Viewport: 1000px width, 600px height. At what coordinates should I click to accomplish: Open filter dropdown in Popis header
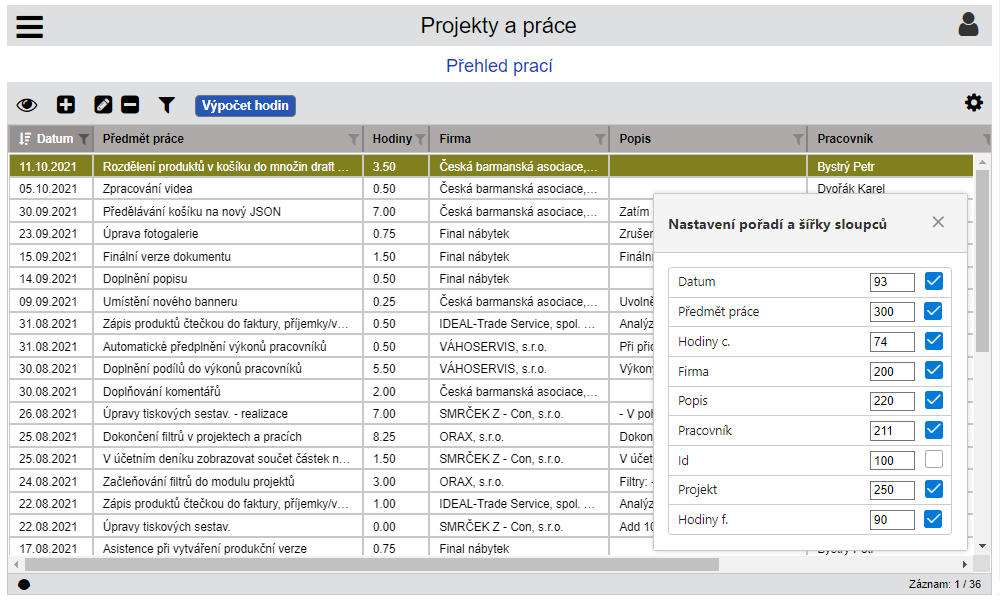pos(798,139)
